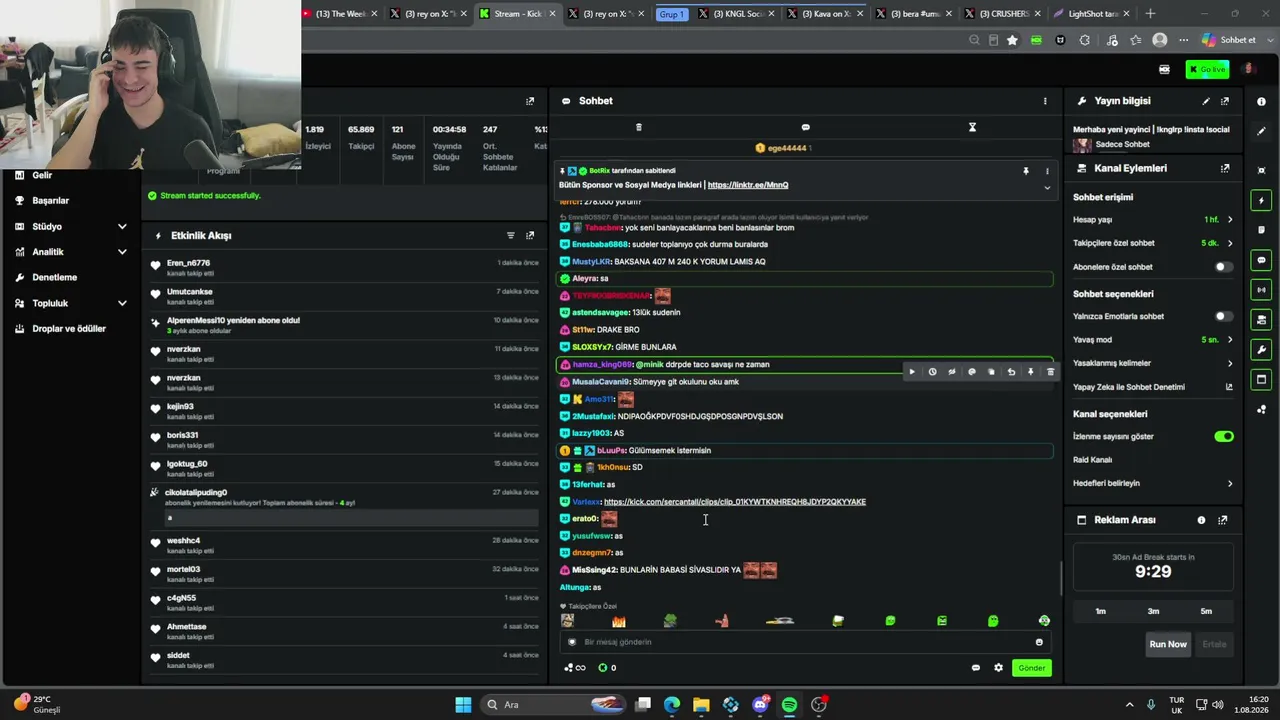Screen dimensions: 1280x720
Task: Click the fire emote in emote row
Action: pyautogui.click(x=619, y=621)
